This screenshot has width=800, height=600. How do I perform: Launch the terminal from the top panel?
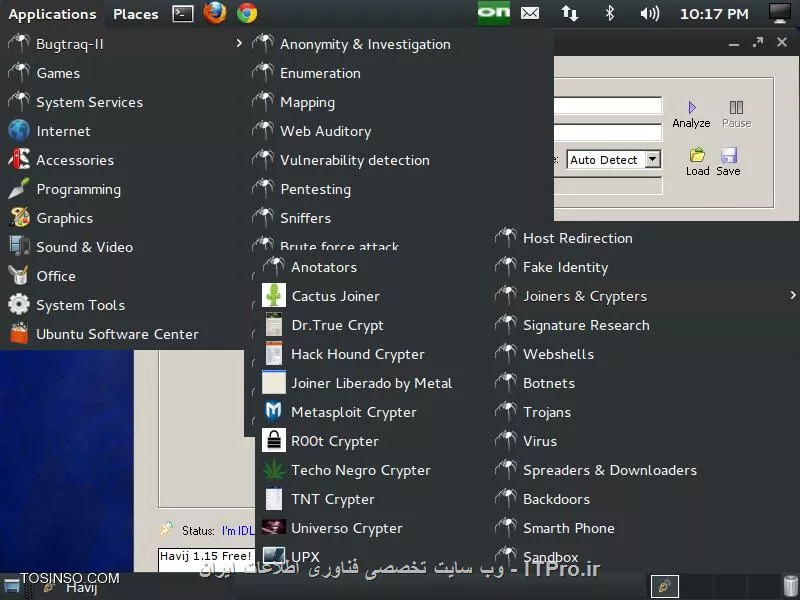point(183,14)
